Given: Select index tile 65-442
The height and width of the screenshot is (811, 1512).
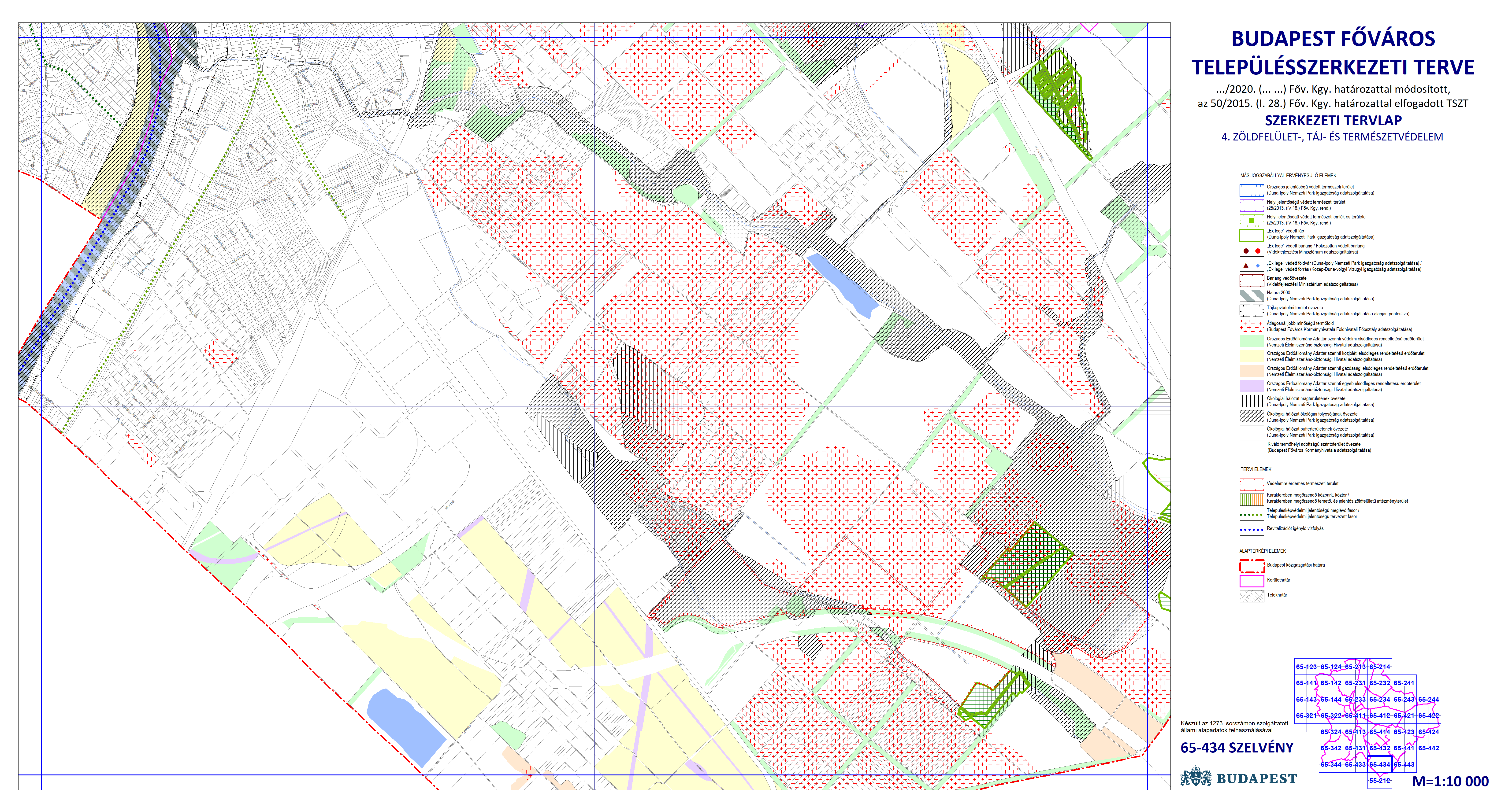Looking at the screenshot, I should (x=1429, y=748).
